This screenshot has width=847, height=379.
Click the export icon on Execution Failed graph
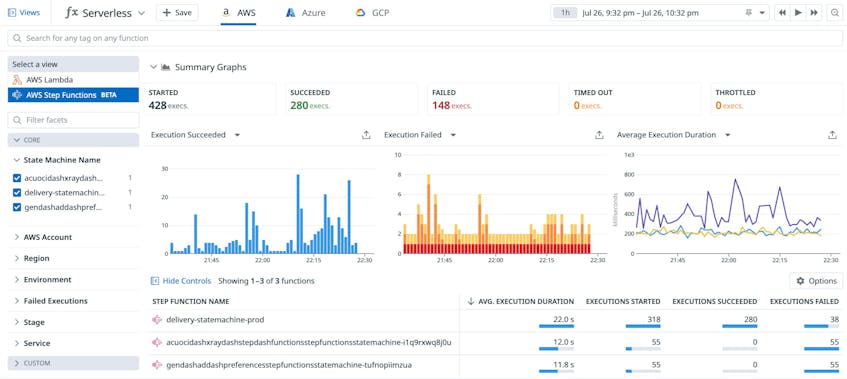pyautogui.click(x=599, y=135)
